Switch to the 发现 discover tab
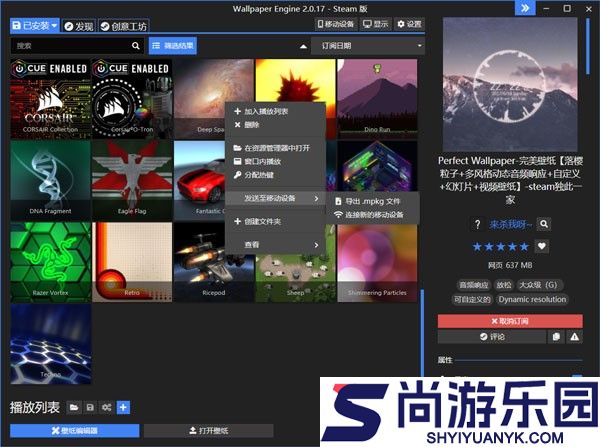This screenshot has height=447, width=600. pyautogui.click(x=79, y=26)
